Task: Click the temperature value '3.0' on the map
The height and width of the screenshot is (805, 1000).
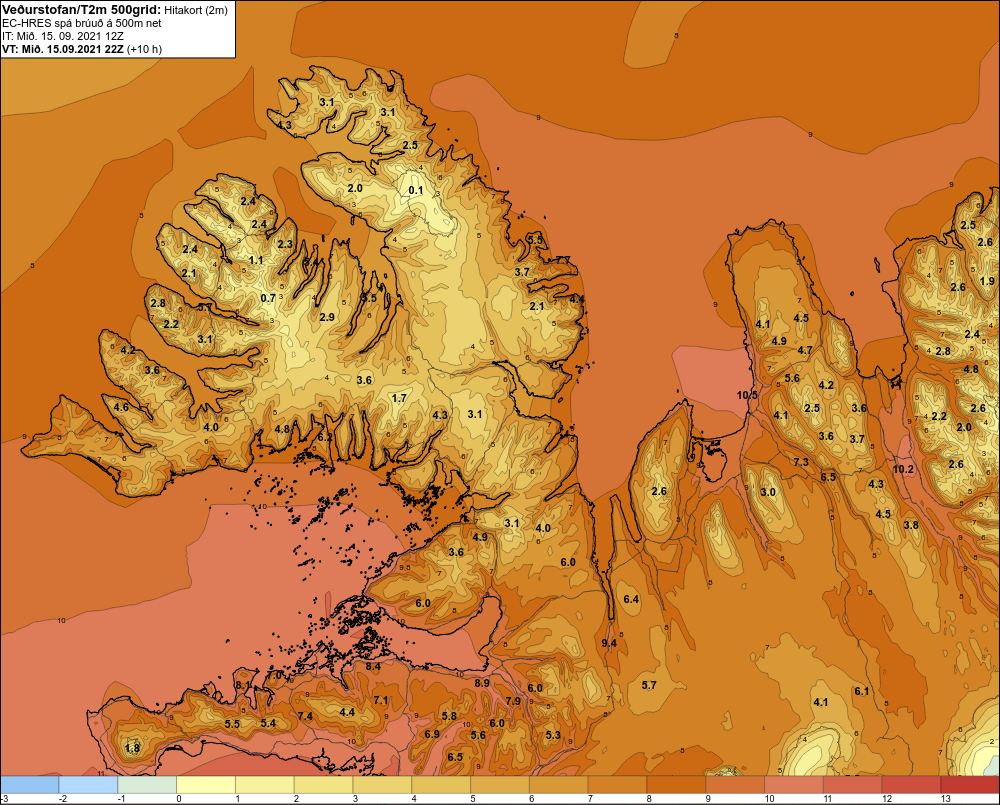Action: (768, 492)
